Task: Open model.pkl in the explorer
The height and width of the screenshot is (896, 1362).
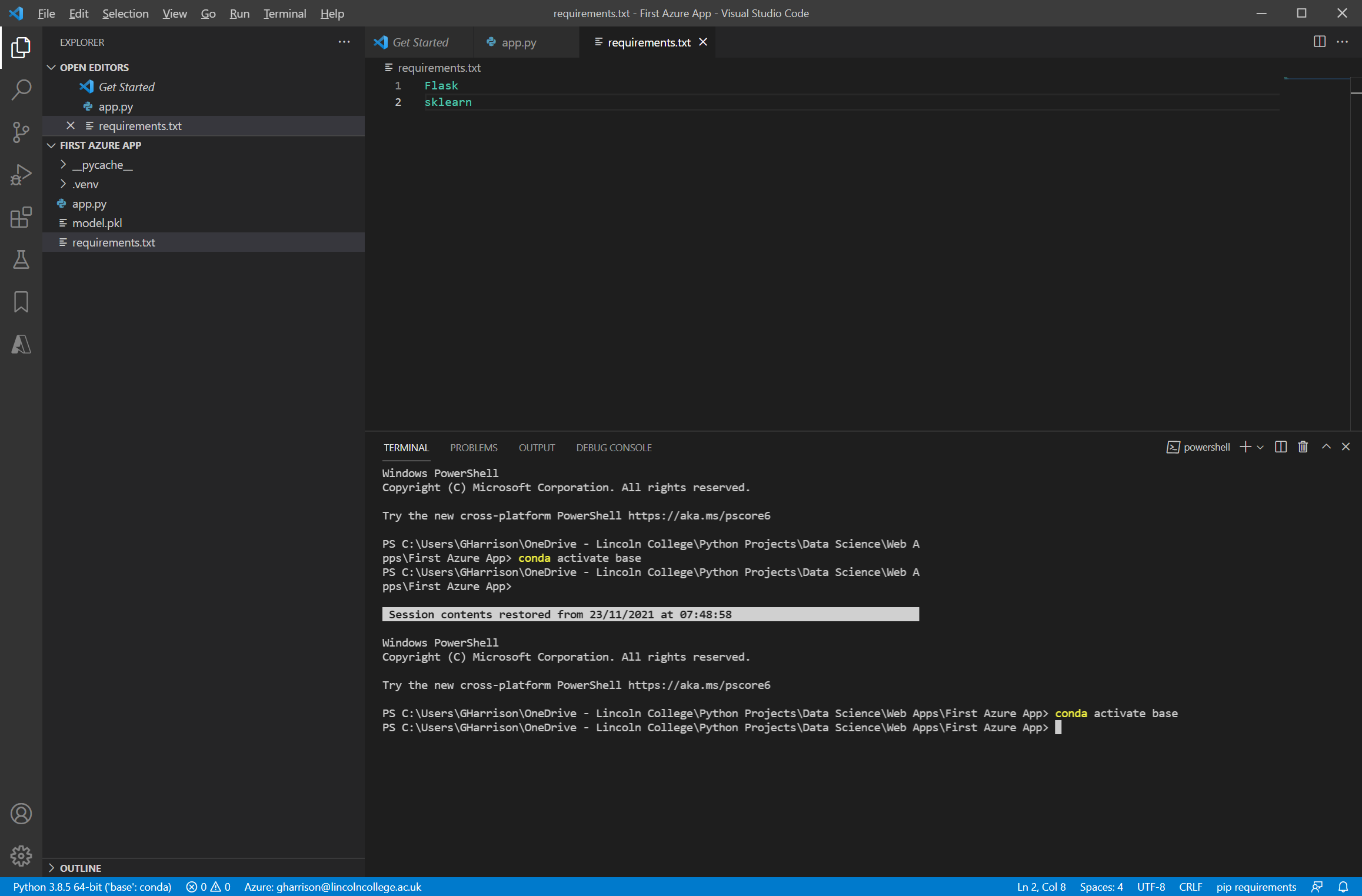Action: pyautogui.click(x=97, y=223)
